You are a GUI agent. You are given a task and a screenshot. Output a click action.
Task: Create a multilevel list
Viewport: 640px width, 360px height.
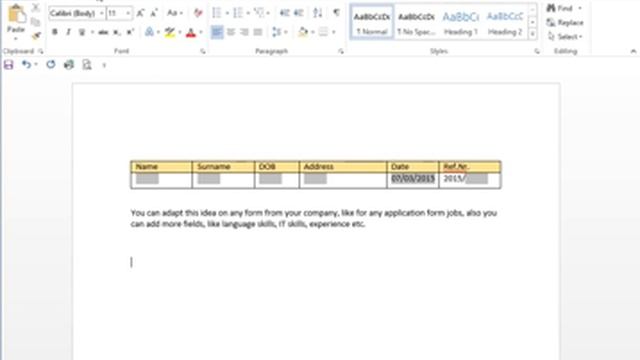point(259,13)
